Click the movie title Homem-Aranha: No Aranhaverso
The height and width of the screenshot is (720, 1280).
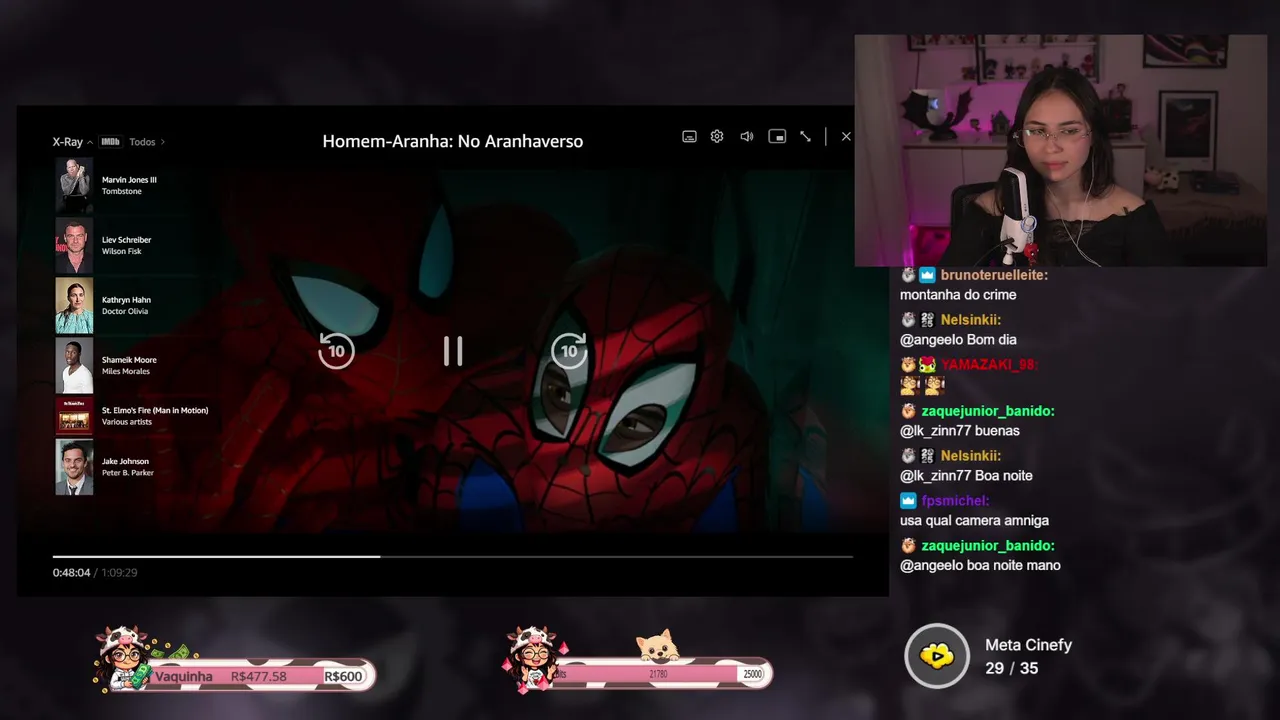point(453,141)
